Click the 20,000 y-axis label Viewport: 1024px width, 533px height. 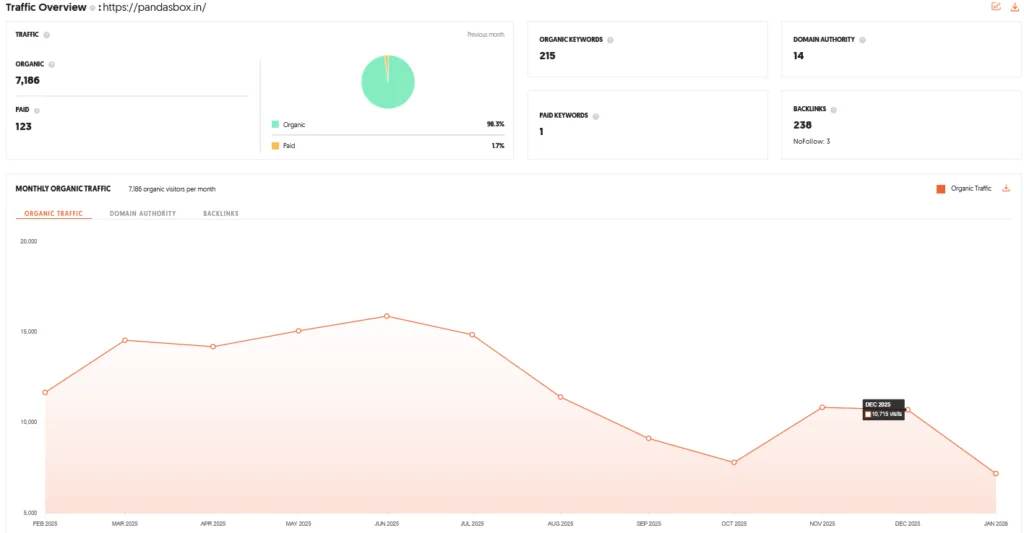pos(29,241)
